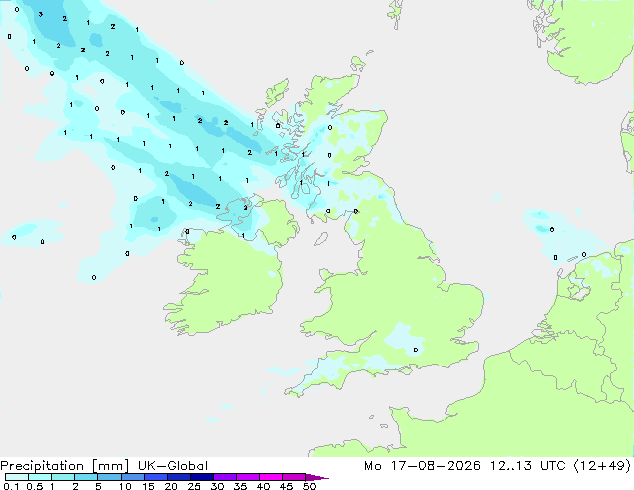The width and height of the screenshot is (634, 490).
Task: Click the '3' precipitation value on the map
Action: tap(40, 15)
